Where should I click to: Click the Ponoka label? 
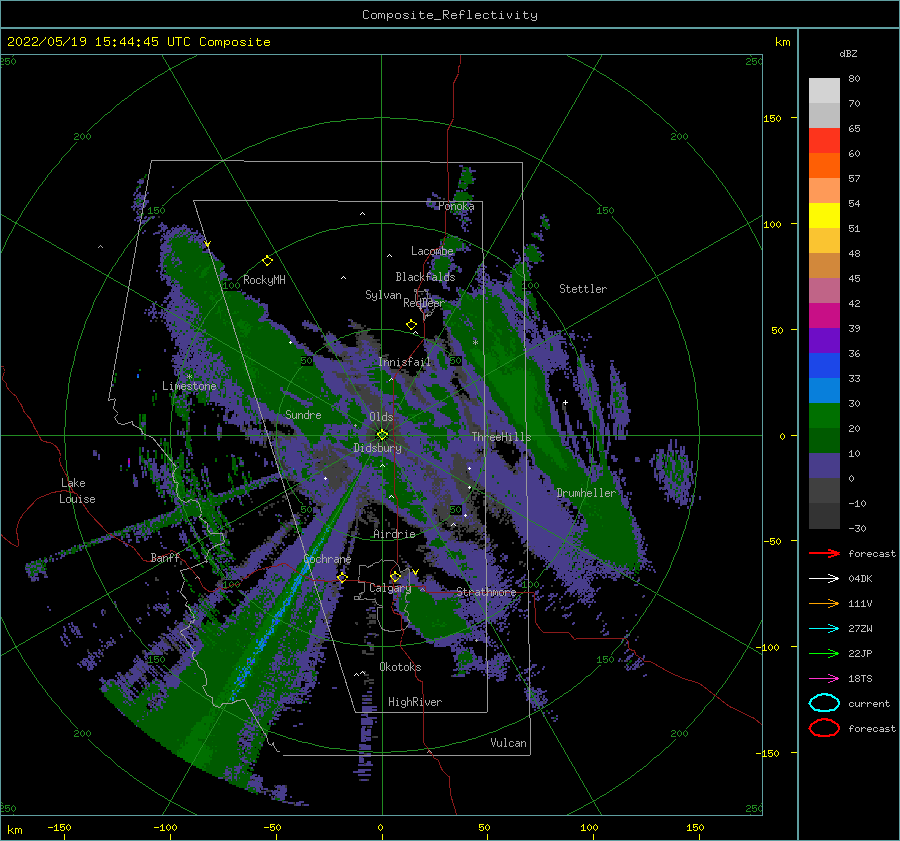(456, 206)
